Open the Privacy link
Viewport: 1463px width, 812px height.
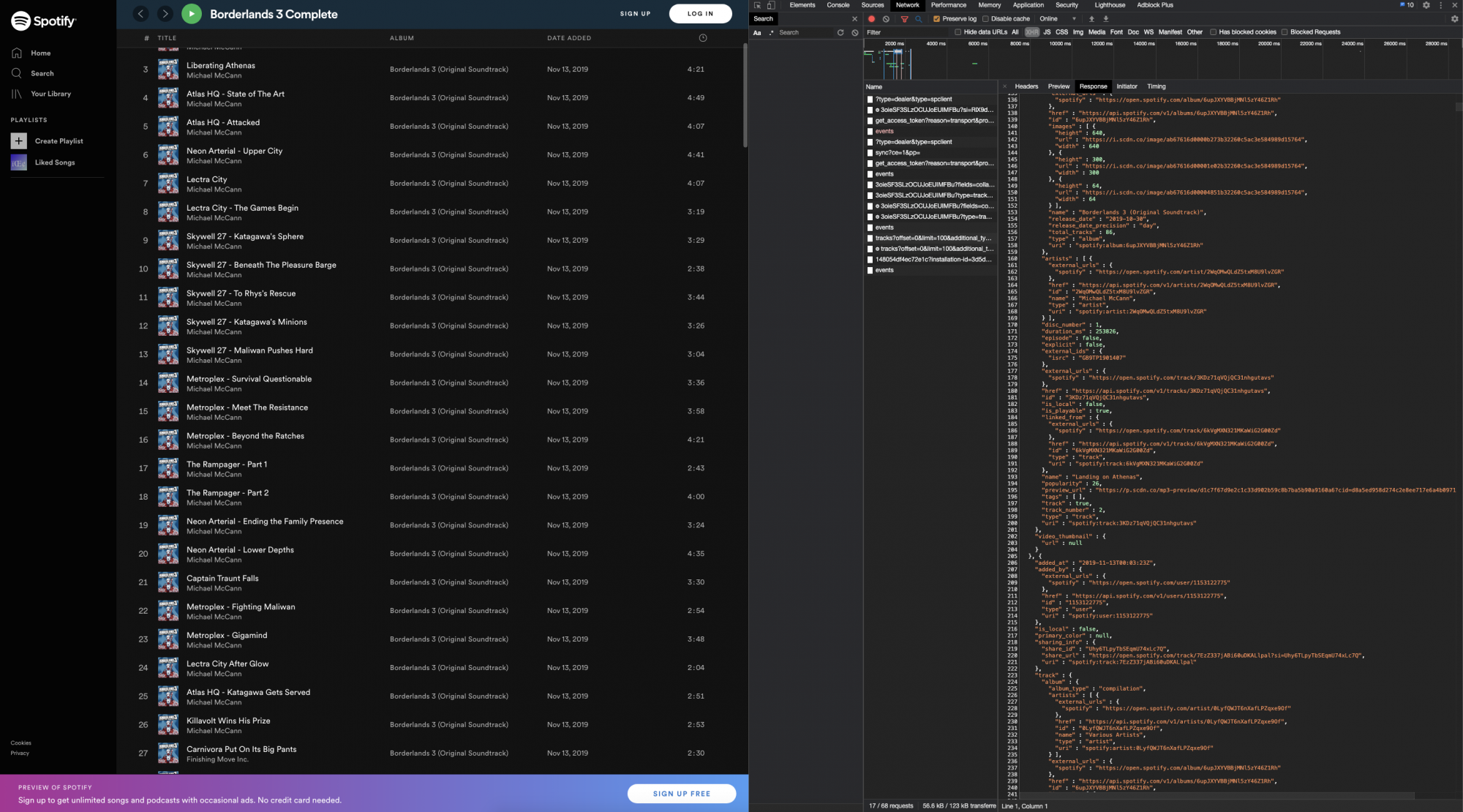tap(20, 753)
